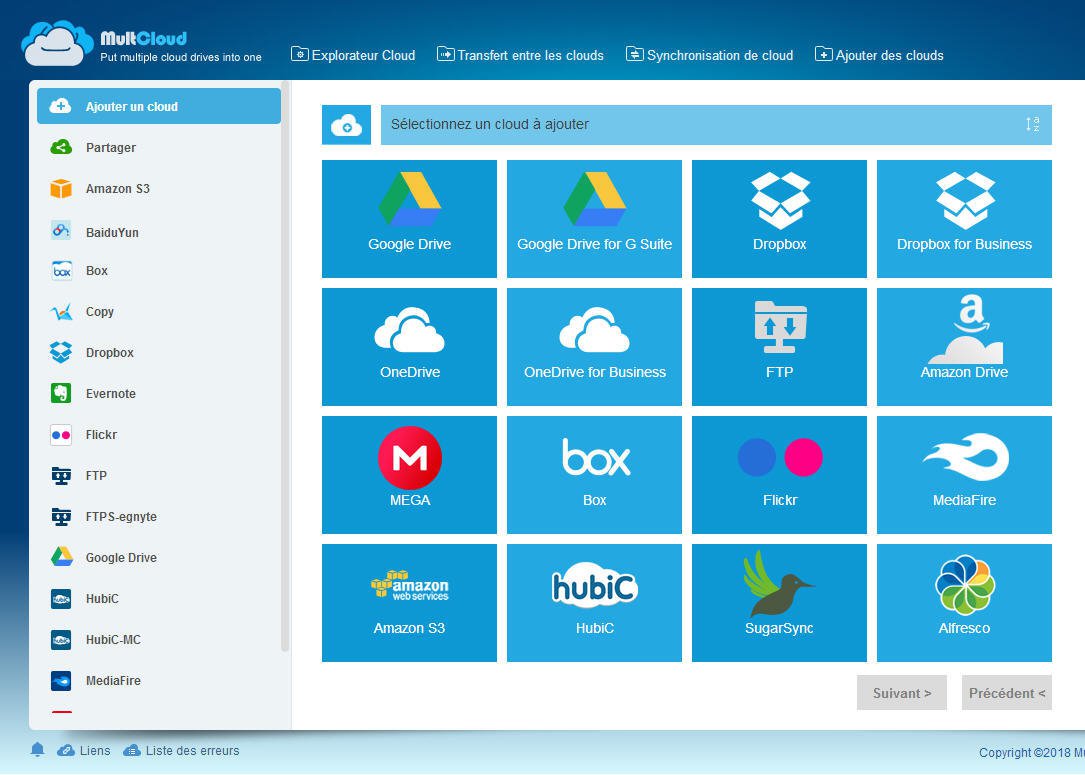Image resolution: width=1085 pixels, height=775 pixels.
Task: Choose the Amazon S3 web services tile
Action: pyautogui.click(x=409, y=603)
